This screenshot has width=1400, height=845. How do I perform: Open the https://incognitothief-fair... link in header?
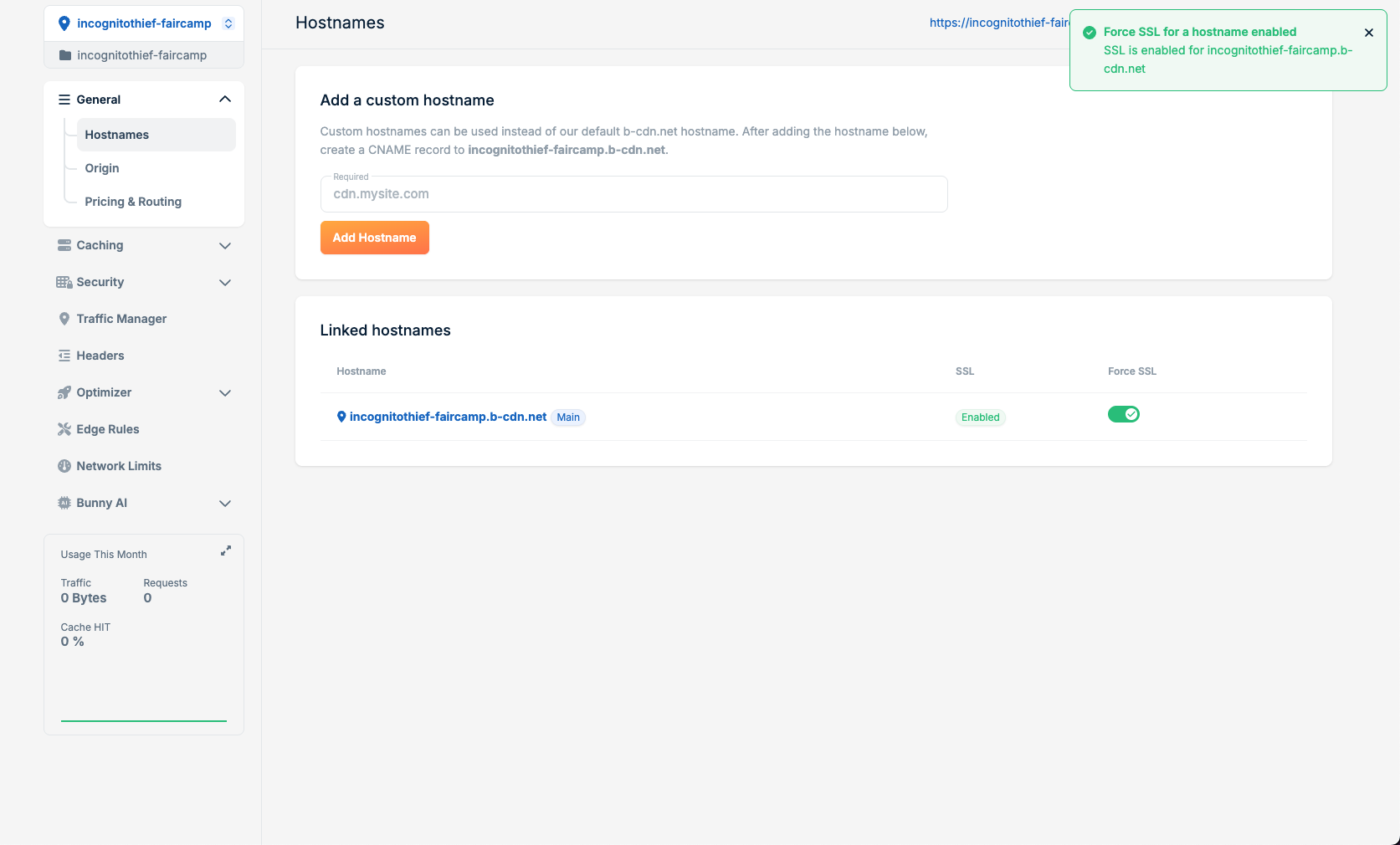pyautogui.click(x=999, y=23)
